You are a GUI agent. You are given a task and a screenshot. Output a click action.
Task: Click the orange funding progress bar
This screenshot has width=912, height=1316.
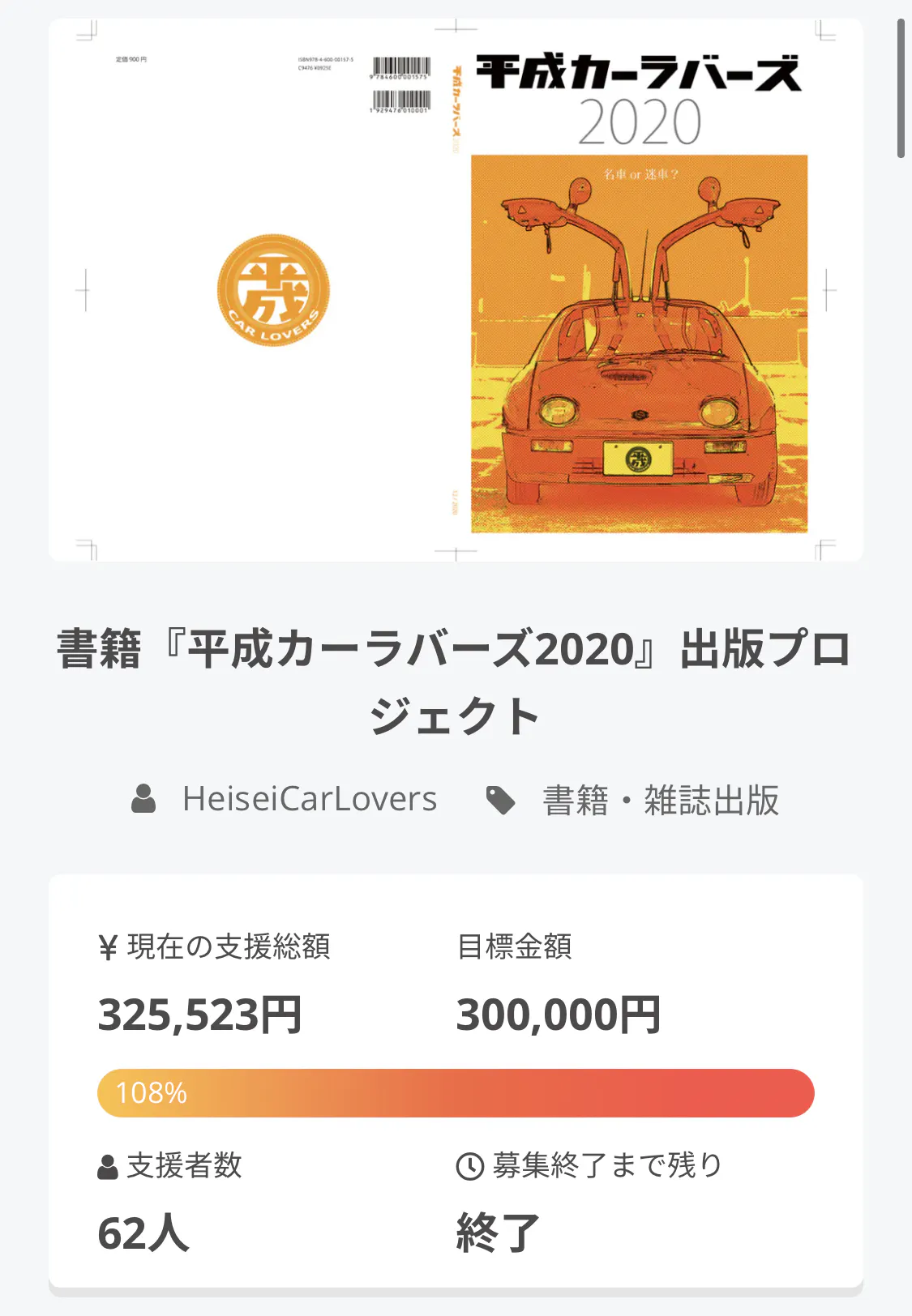coord(486,1093)
